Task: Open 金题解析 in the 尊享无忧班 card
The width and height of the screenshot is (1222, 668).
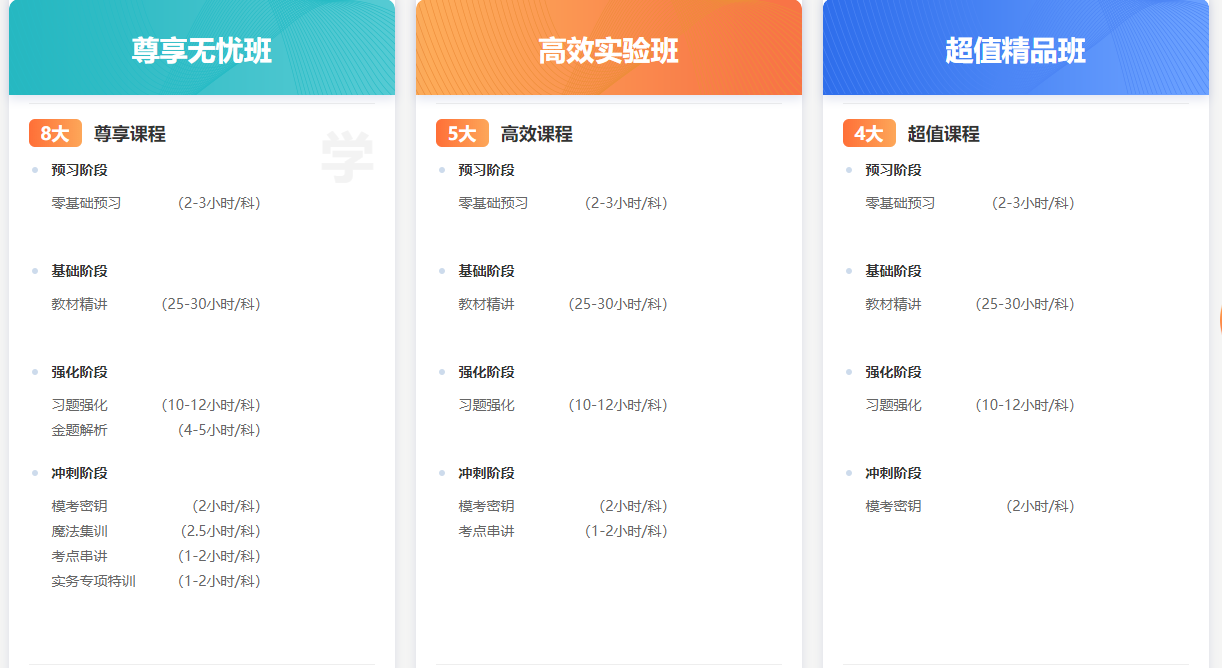Action: pyautogui.click(x=80, y=430)
